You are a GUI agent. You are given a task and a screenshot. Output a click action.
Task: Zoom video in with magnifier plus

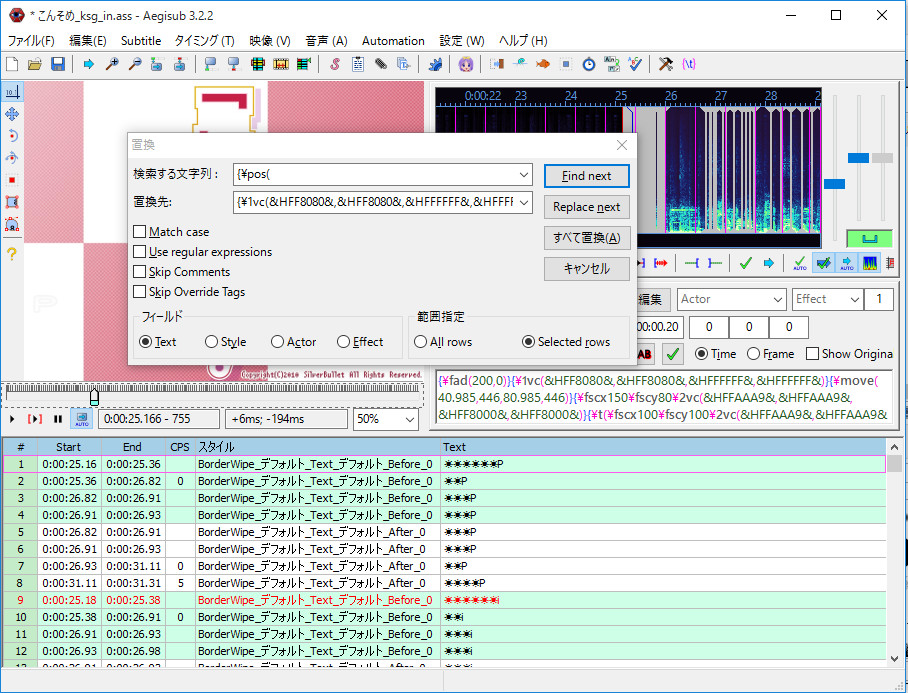tap(112, 64)
